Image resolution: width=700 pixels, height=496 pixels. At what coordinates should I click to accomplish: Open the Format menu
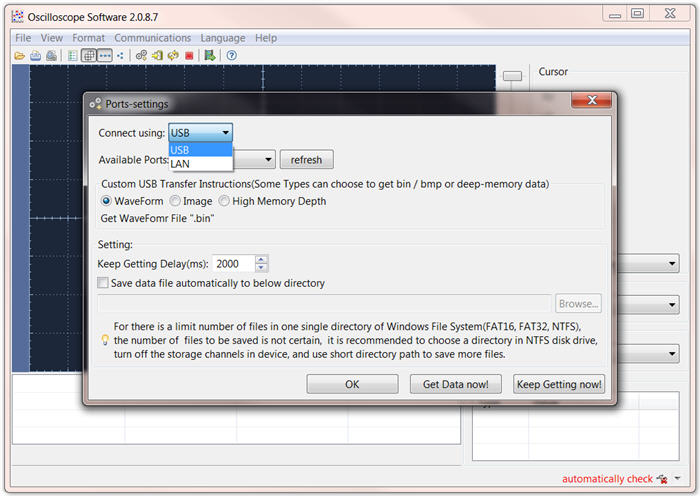(88, 38)
